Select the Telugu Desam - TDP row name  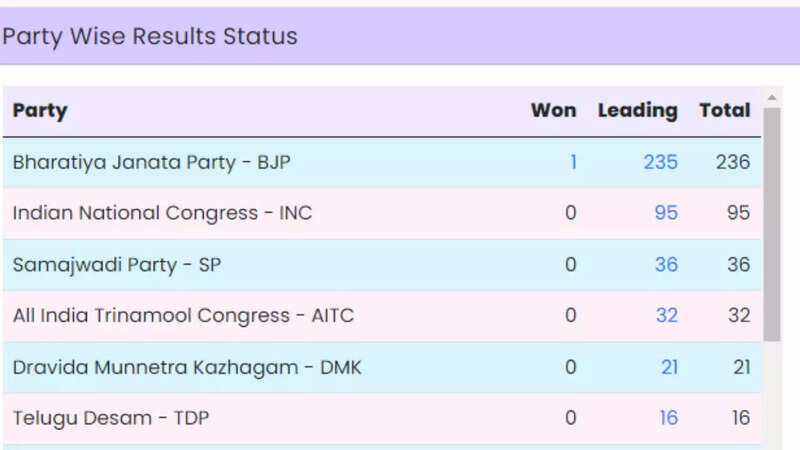tap(110, 418)
